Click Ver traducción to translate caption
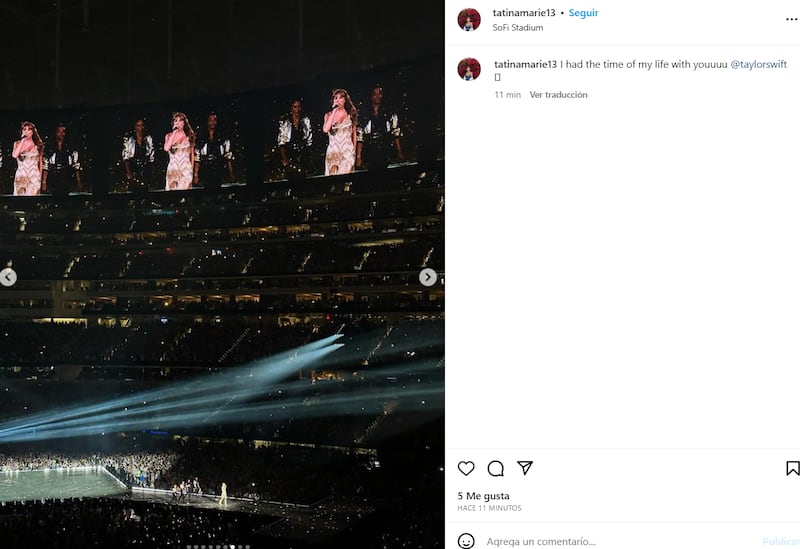The image size is (800, 549). pyautogui.click(x=558, y=95)
